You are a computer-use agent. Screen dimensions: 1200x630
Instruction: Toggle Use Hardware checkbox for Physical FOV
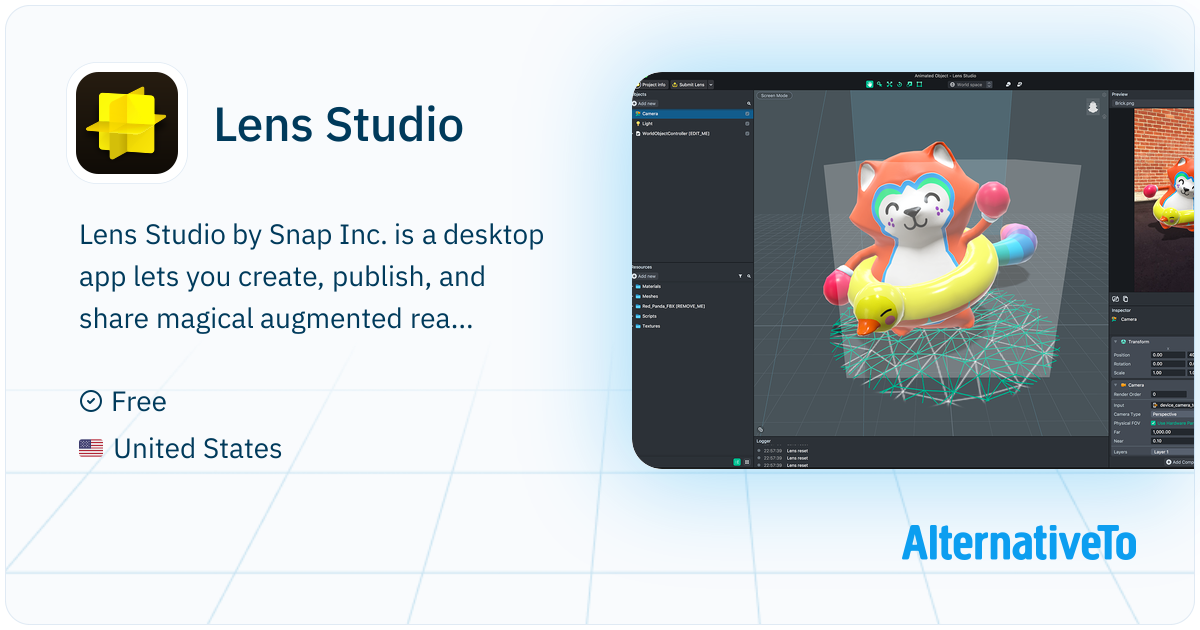pos(1153,423)
